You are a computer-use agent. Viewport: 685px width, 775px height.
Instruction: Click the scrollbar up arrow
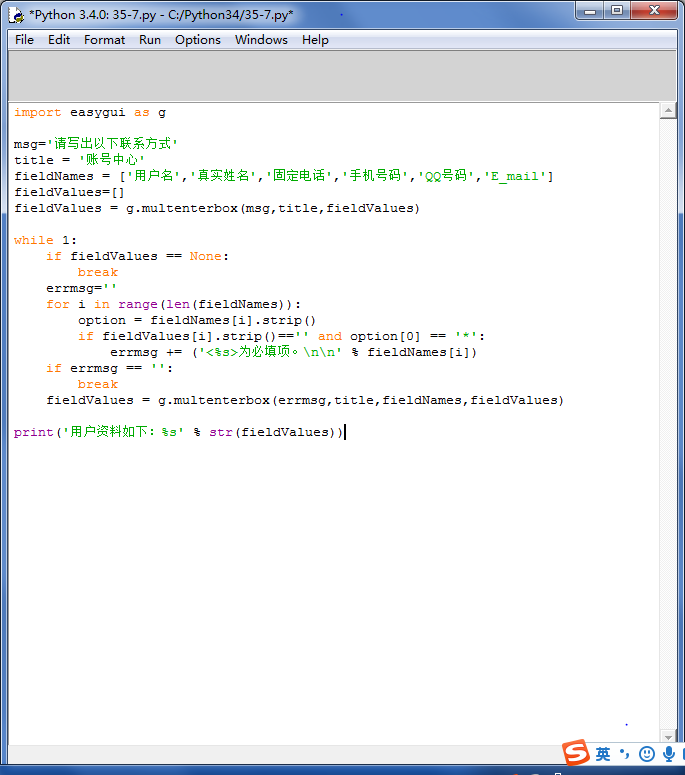click(668, 111)
